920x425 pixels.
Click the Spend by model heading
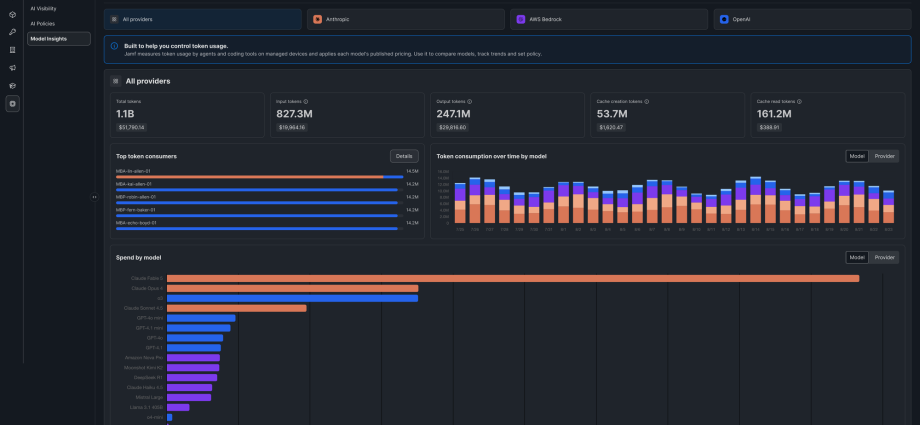pyautogui.click(x=138, y=258)
